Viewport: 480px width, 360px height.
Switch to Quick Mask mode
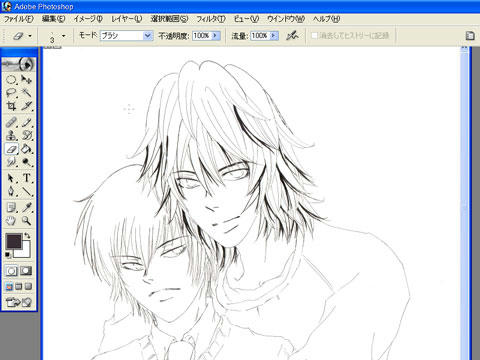pos(26,271)
